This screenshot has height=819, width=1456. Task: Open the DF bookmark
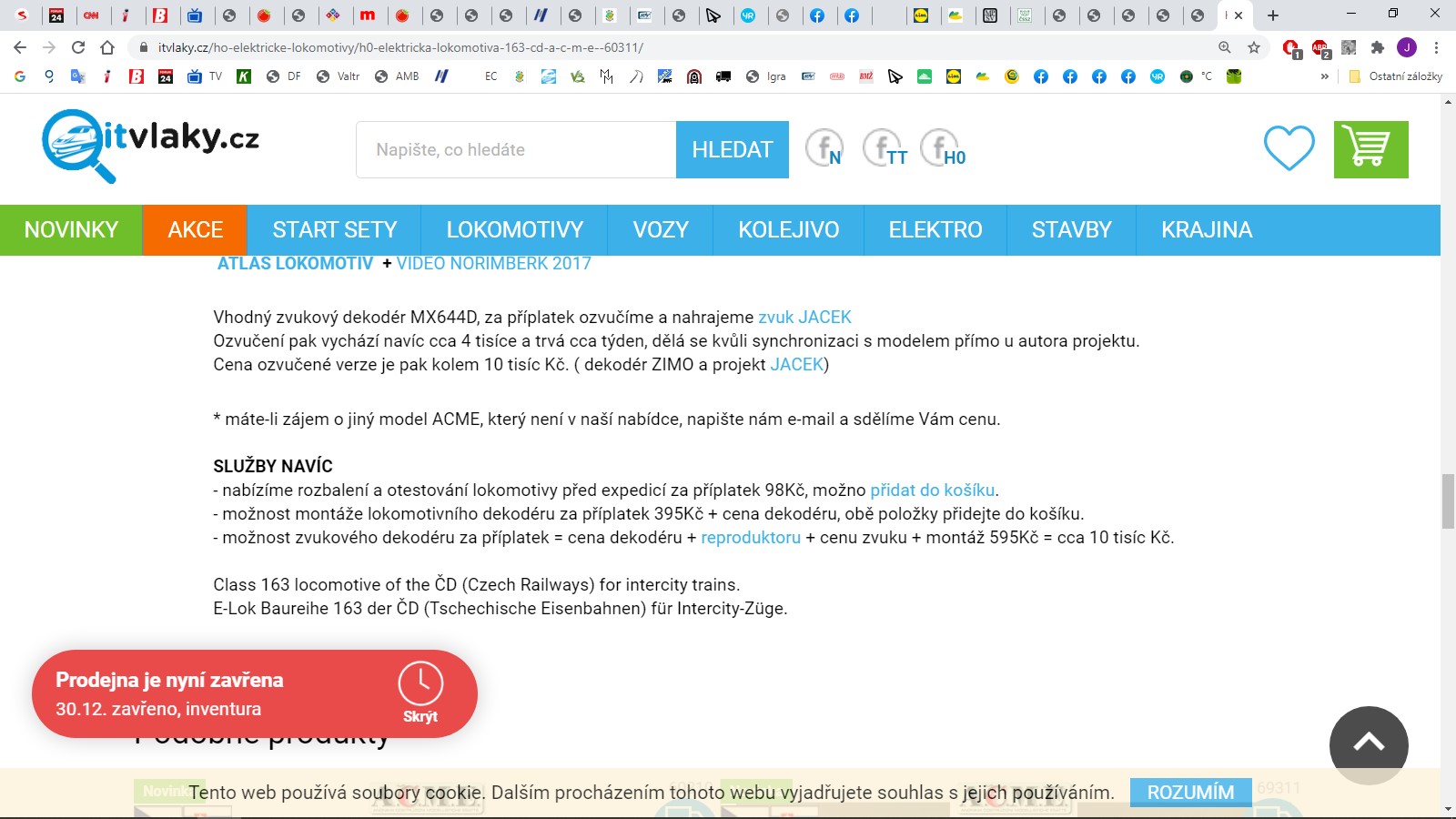point(284,76)
